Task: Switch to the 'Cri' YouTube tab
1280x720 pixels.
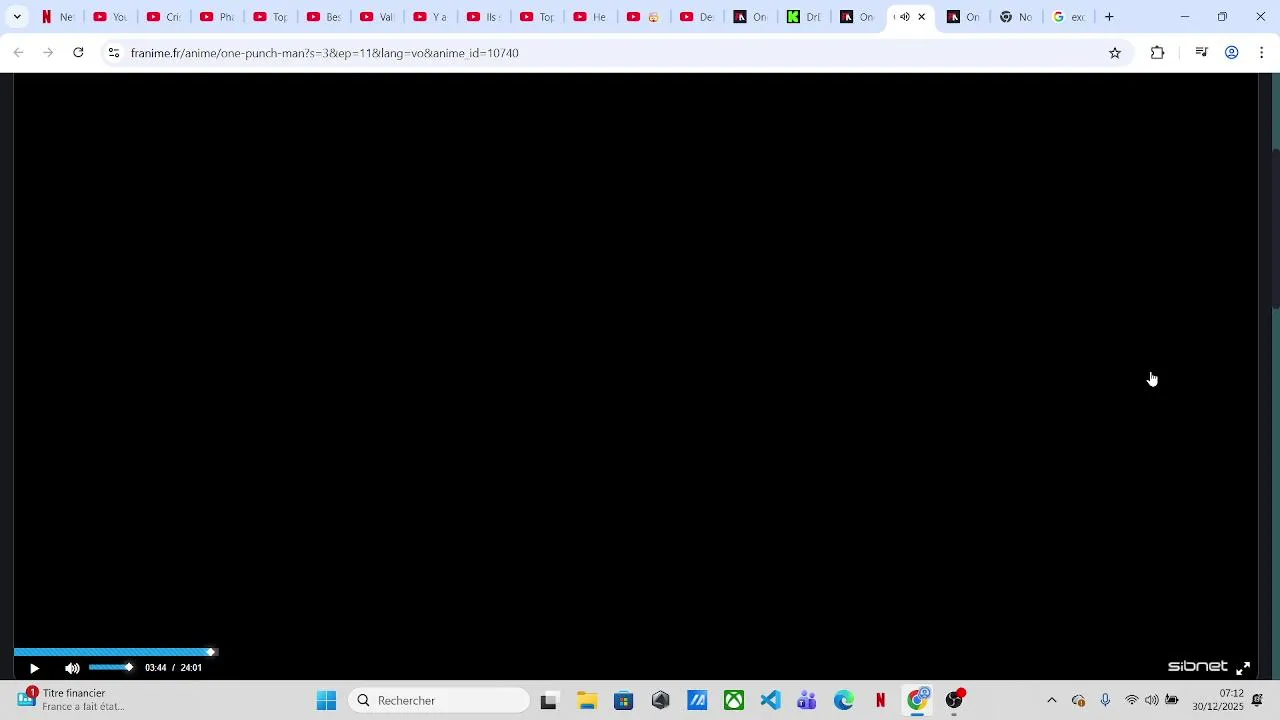Action: pyautogui.click(x=164, y=17)
